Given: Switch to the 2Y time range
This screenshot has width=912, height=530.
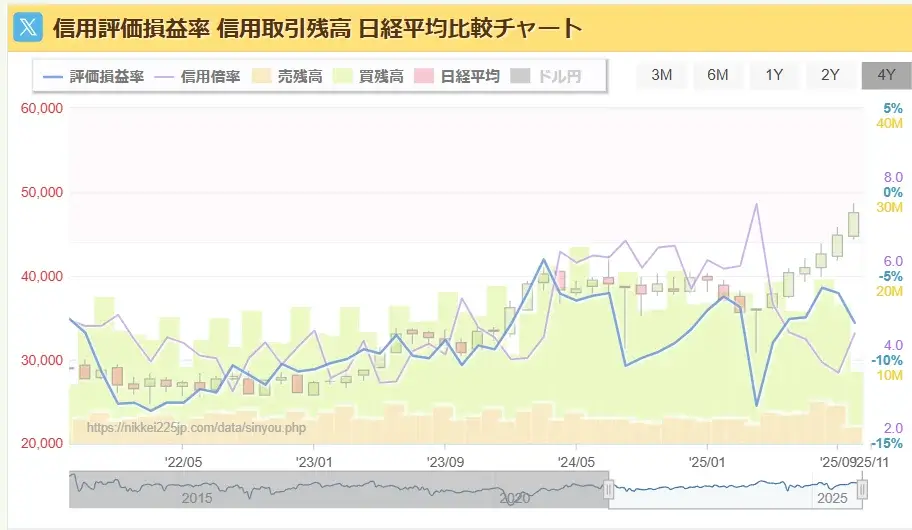Looking at the screenshot, I should click(x=830, y=75).
